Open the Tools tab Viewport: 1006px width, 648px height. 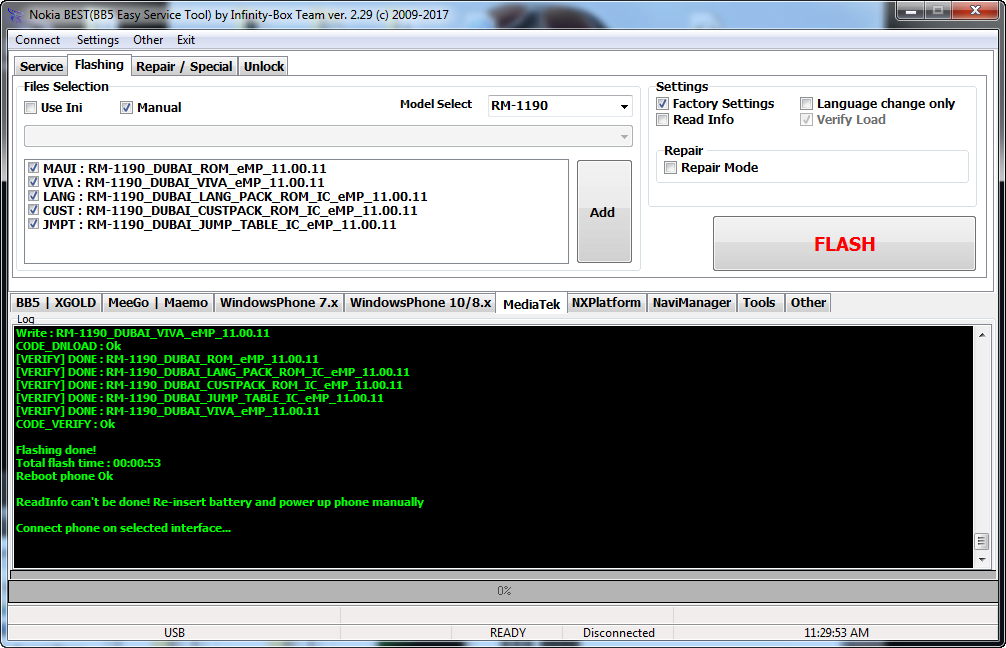(x=759, y=303)
